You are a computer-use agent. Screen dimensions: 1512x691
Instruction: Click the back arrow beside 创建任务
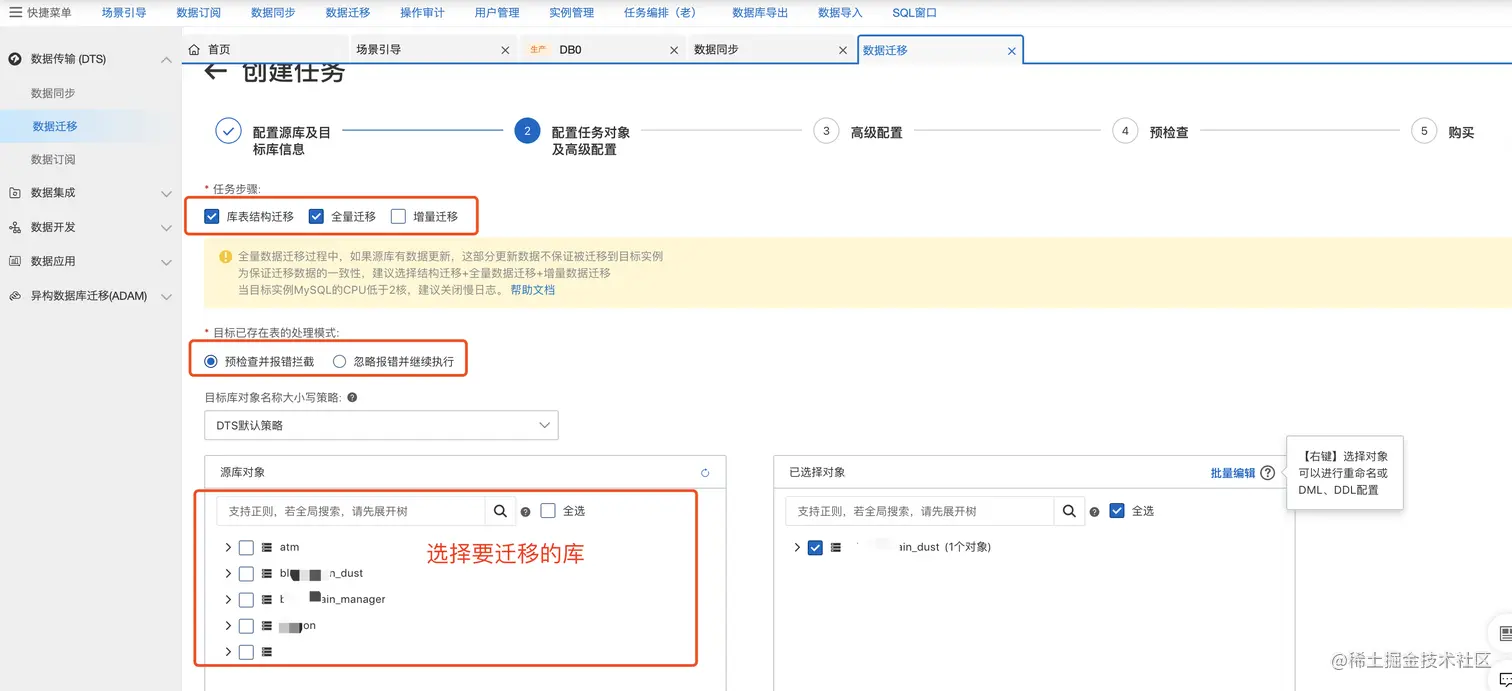point(215,71)
